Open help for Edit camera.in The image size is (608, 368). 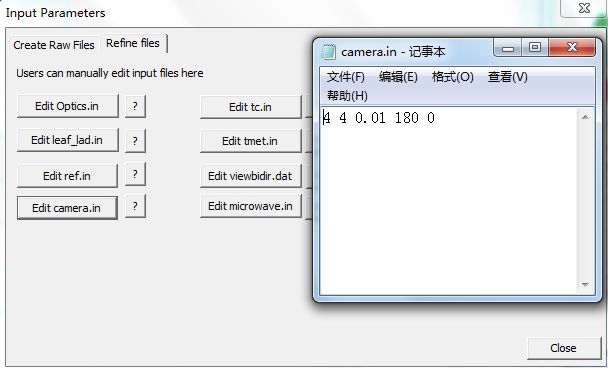[135, 206]
